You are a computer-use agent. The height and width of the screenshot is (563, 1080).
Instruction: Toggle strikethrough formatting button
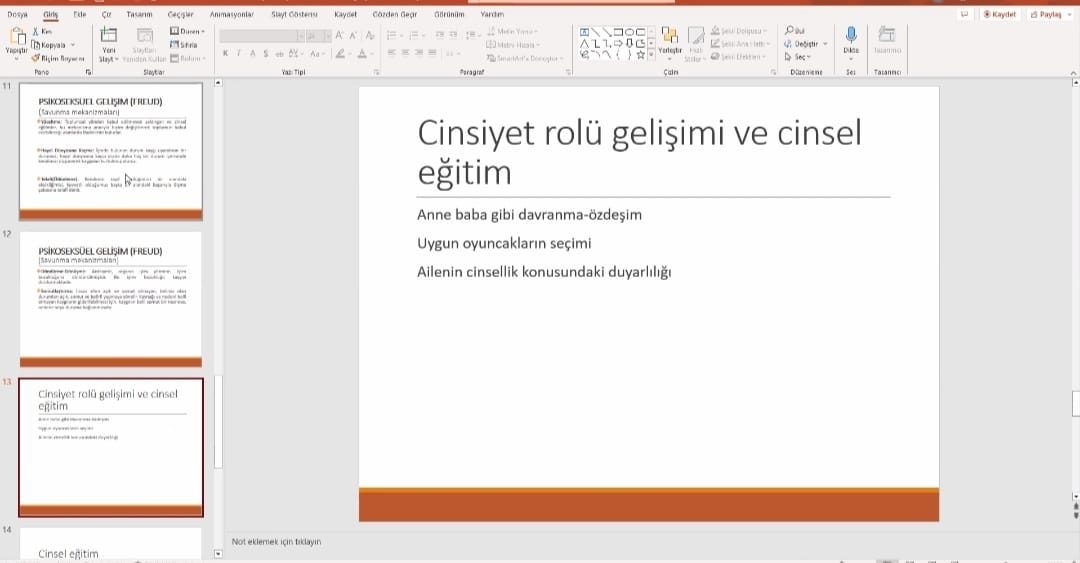click(x=279, y=53)
